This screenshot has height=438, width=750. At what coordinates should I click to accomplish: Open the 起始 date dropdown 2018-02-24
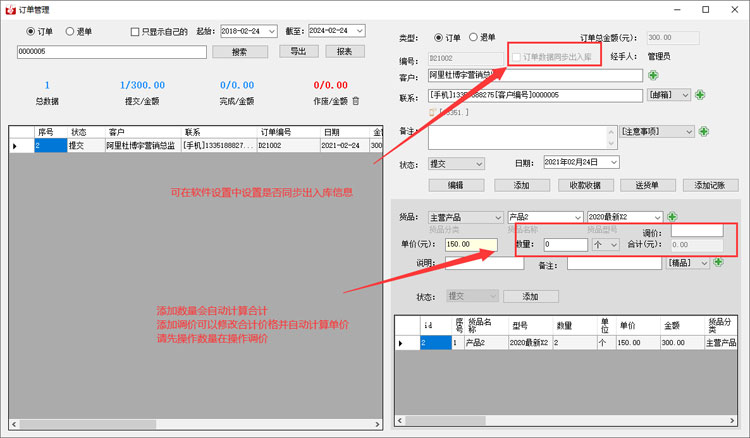272,32
